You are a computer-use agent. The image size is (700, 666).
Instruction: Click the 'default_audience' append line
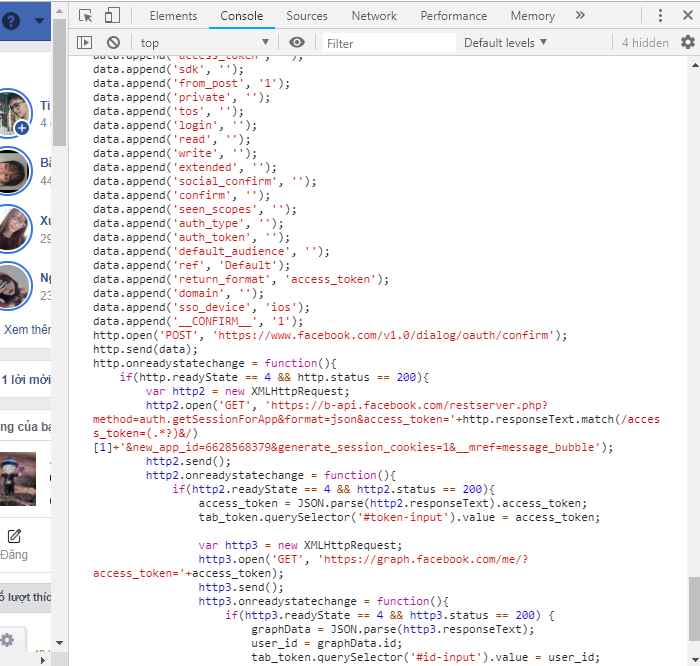(211, 251)
